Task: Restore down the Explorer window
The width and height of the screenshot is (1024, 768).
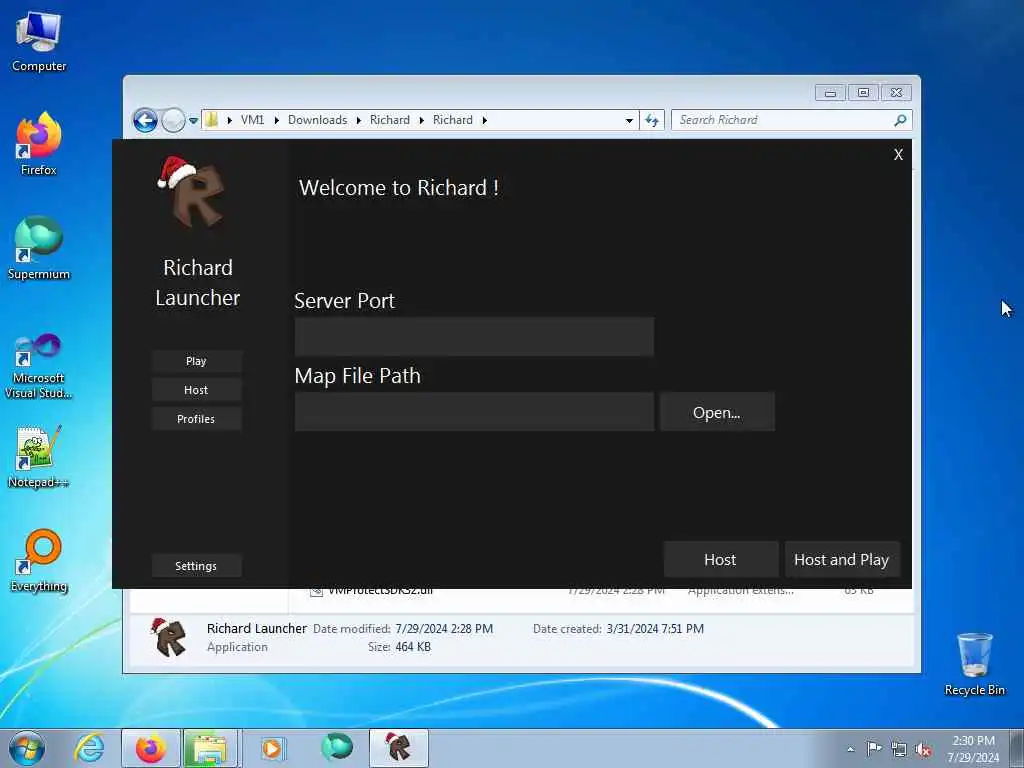Action: [x=863, y=93]
